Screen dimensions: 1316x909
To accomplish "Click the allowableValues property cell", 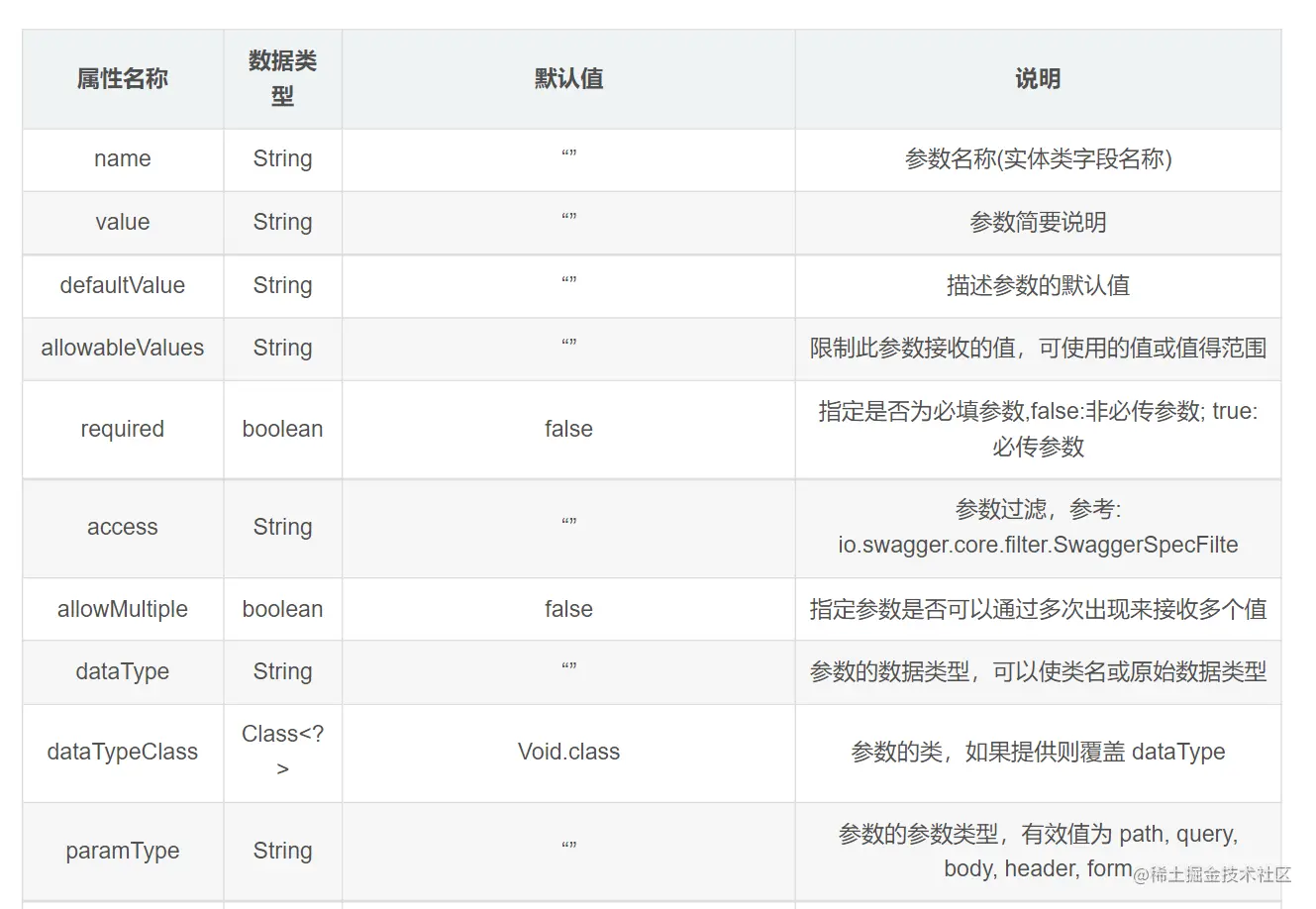I will [123, 349].
